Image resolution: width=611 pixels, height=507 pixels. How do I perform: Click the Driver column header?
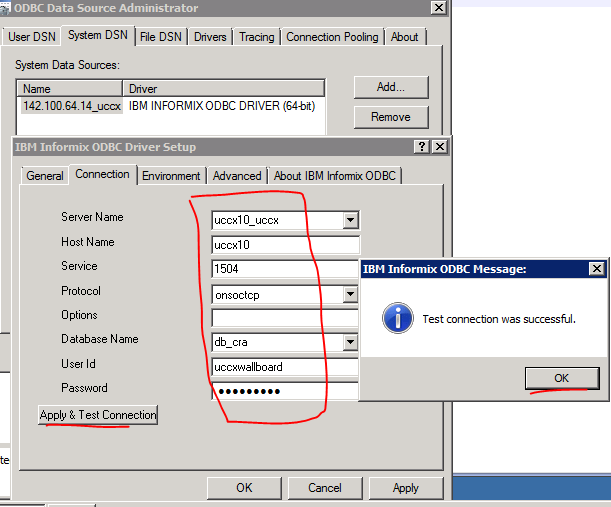tap(223, 89)
